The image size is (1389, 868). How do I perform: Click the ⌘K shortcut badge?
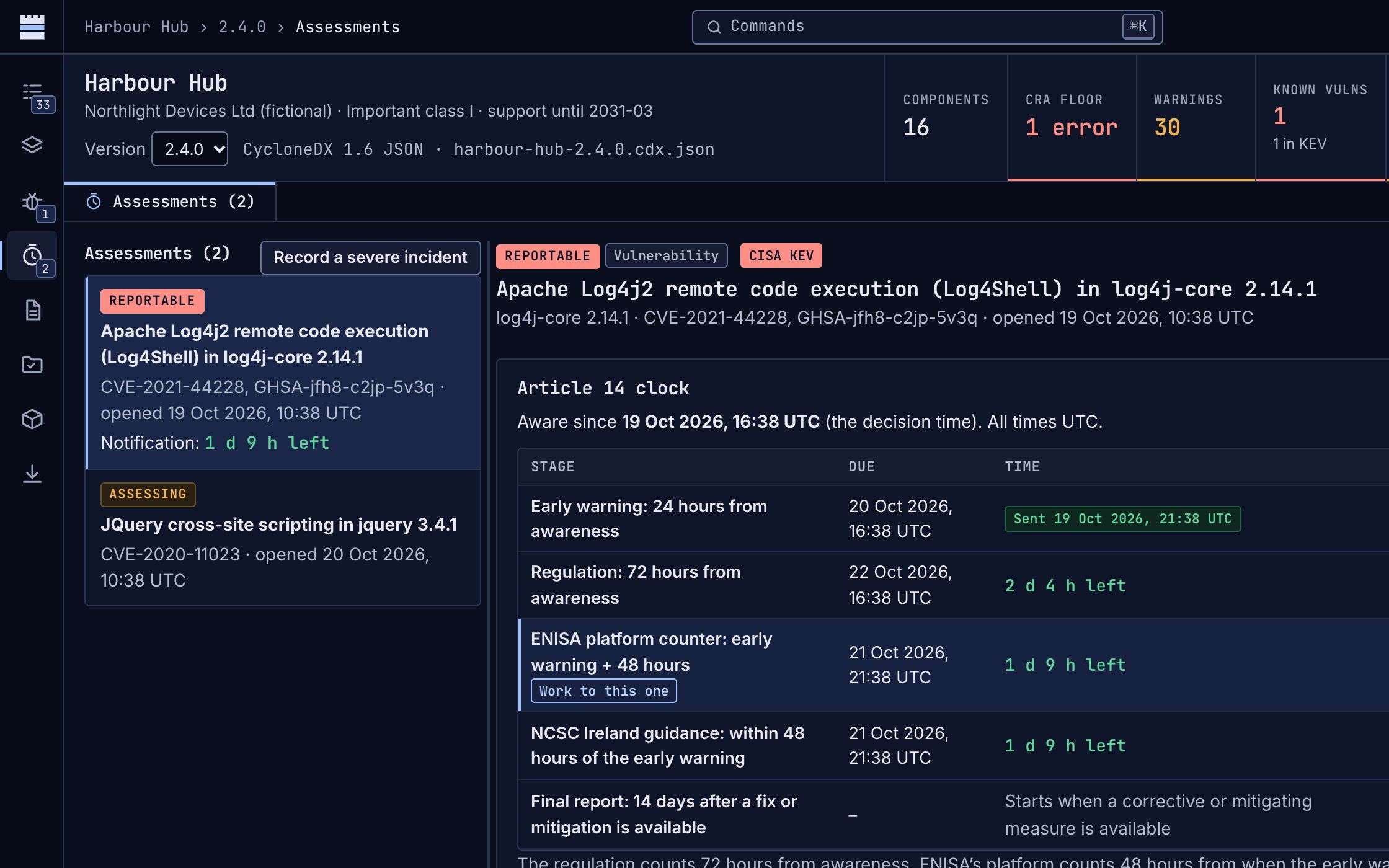pos(1138,26)
